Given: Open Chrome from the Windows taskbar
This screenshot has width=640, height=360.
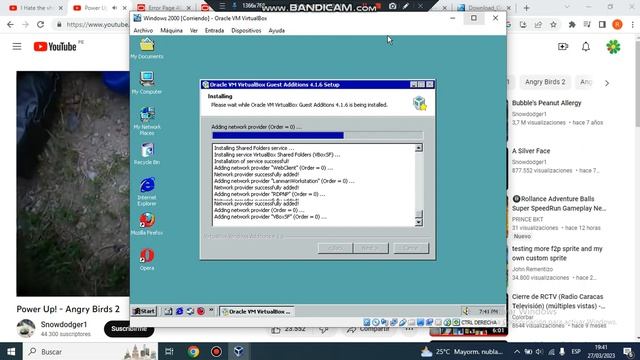Looking at the screenshot, I should [x=193, y=351].
